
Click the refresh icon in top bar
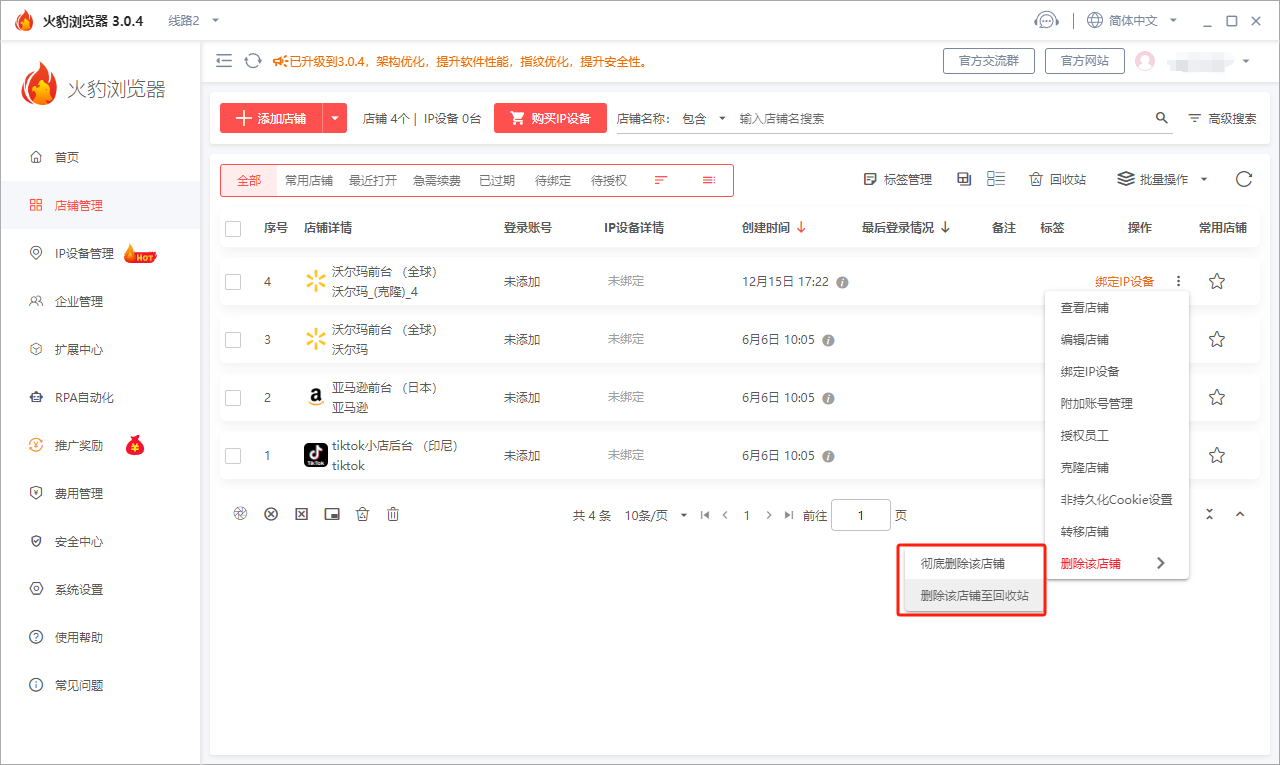253,61
